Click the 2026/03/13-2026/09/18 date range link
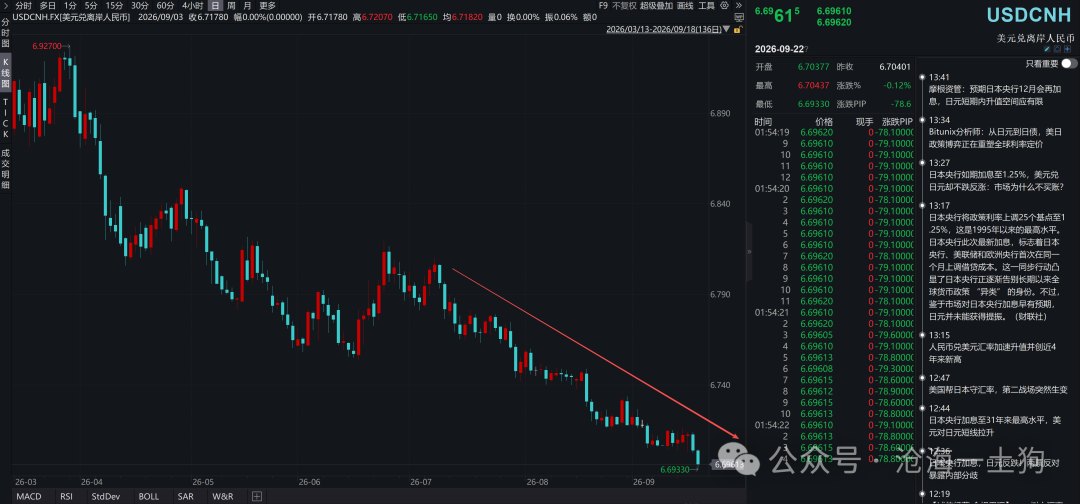Image resolution: width=1080 pixels, height=504 pixels. click(x=663, y=30)
